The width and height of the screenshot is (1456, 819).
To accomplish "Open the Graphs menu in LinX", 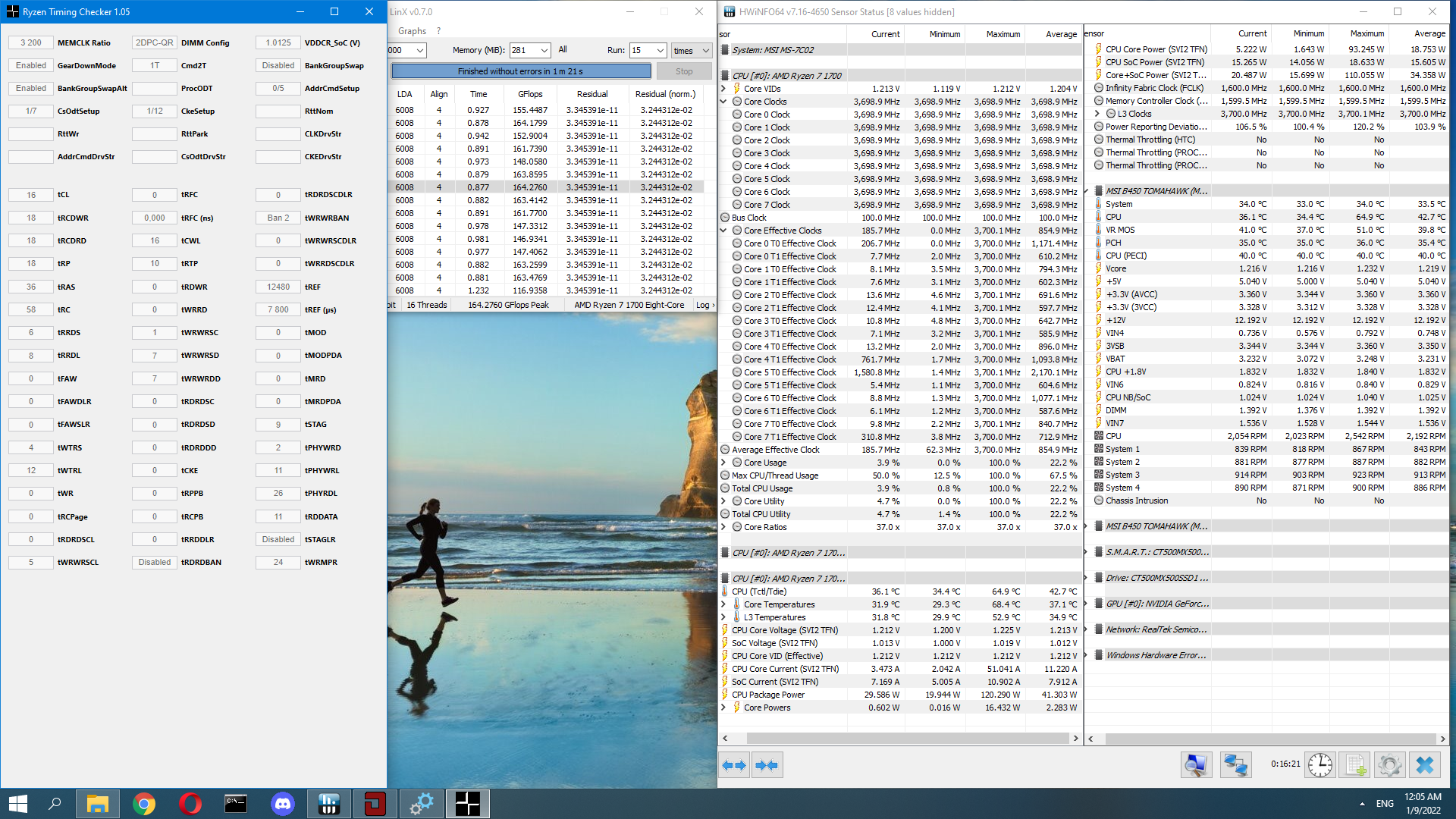I will pyautogui.click(x=412, y=31).
